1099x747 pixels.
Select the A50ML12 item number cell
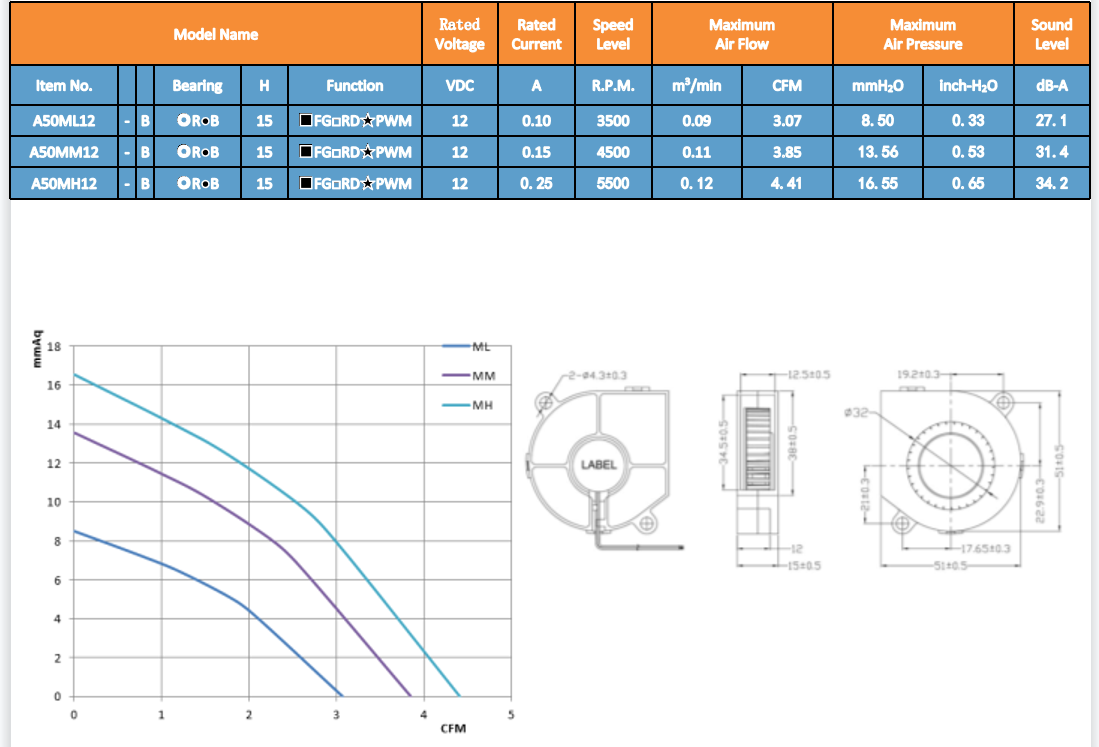click(x=64, y=122)
